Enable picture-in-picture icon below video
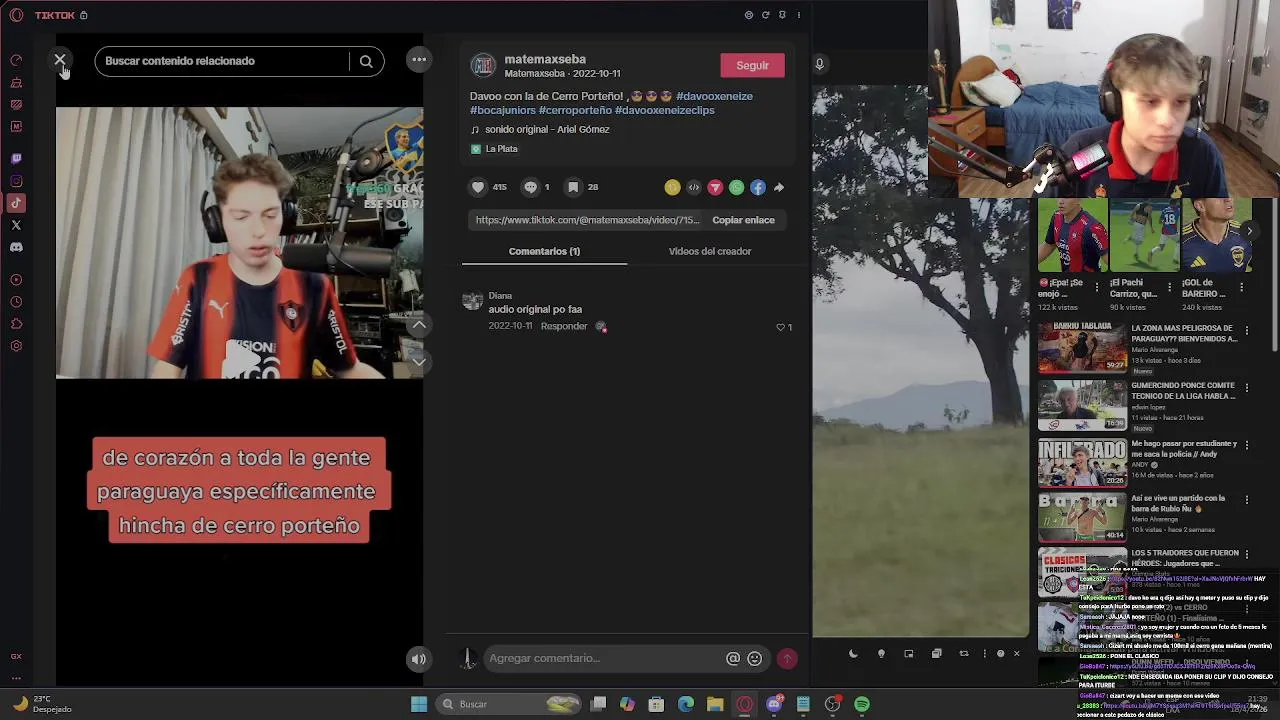Screen dimensions: 1280x720 (909, 654)
